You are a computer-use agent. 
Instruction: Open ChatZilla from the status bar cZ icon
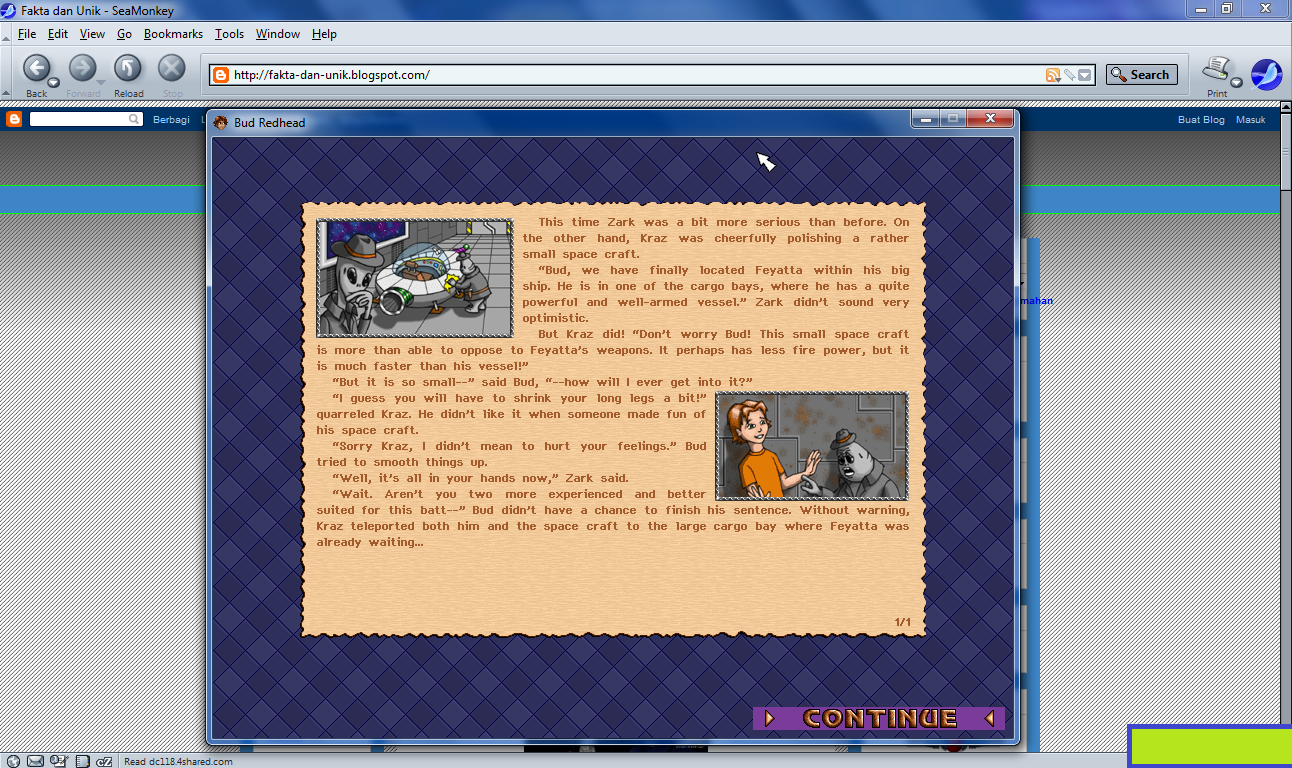point(104,761)
